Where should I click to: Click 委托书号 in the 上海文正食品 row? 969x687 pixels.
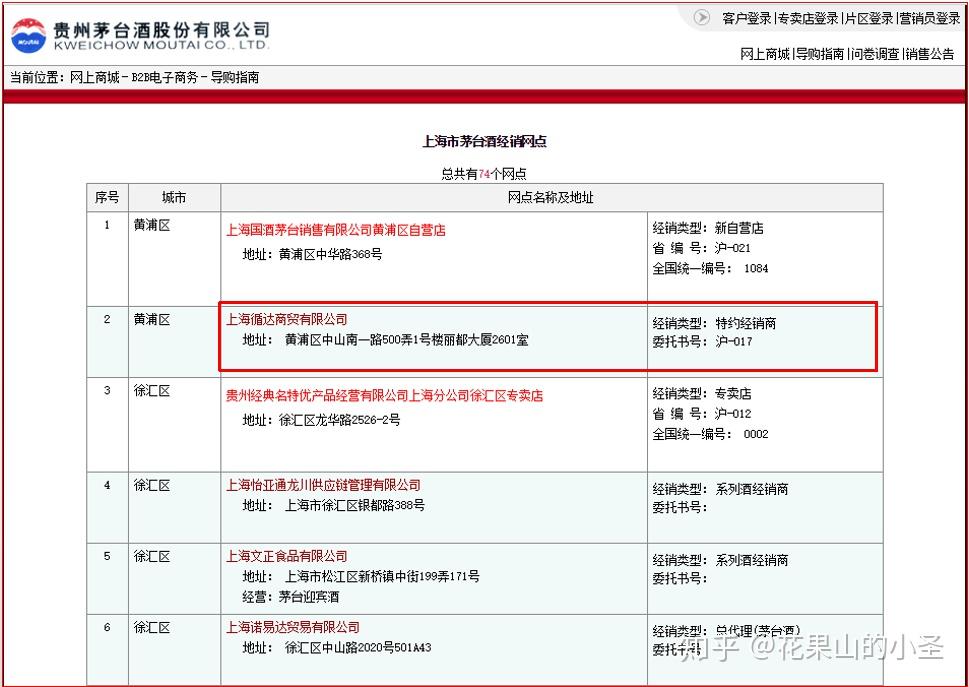pos(680,578)
